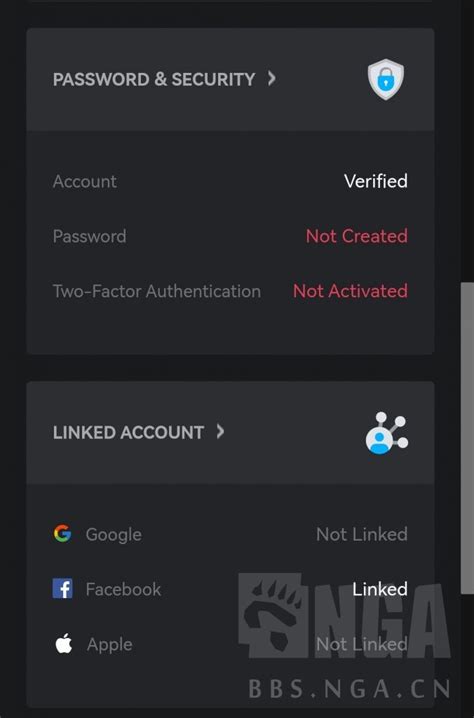The image size is (474, 718).
Task: Select the Account row label
Action: pyautogui.click(x=85, y=181)
